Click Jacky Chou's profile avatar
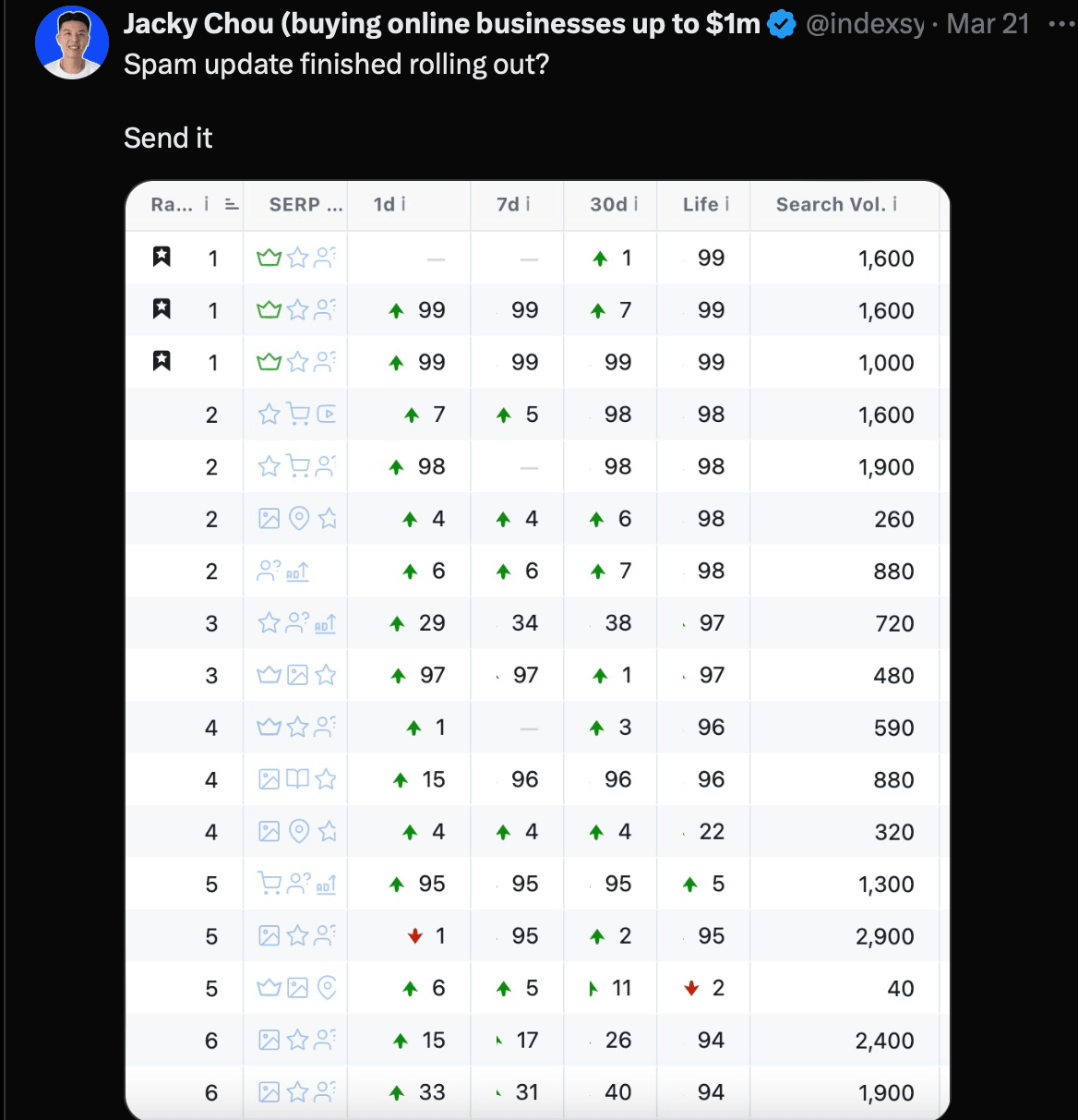The width and height of the screenshot is (1078, 1120). pyautogui.click(x=71, y=42)
